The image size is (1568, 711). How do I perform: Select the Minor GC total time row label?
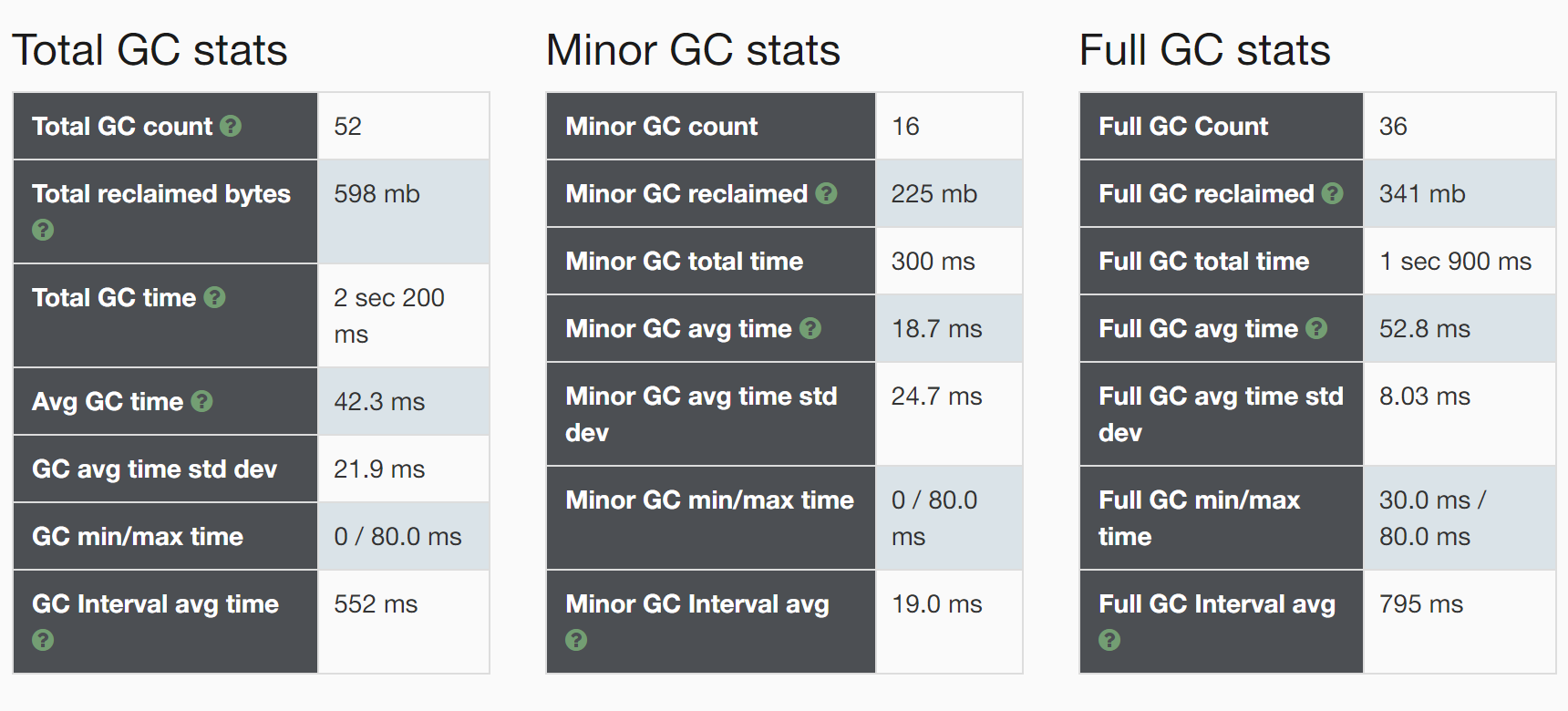684,261
